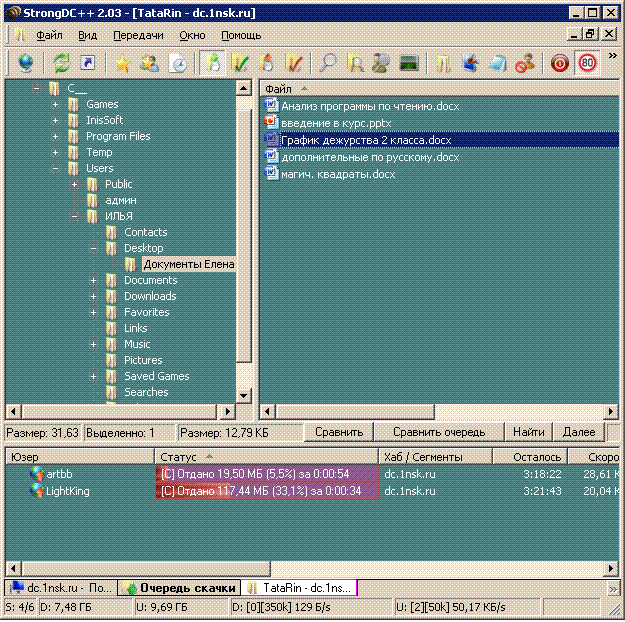Click the folder tree vertical scrollbar thumb
The image size is (625, 622).
click(x=244, y=235)
